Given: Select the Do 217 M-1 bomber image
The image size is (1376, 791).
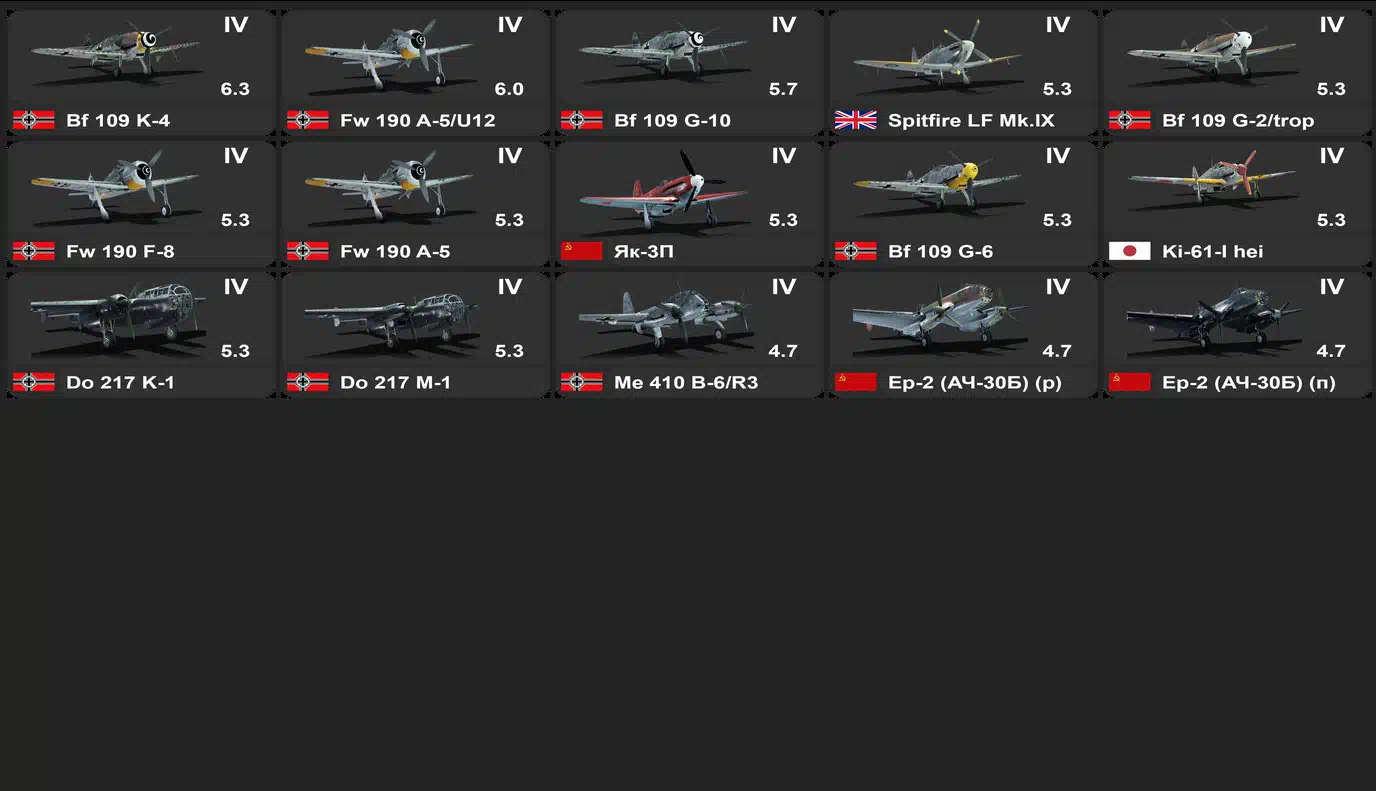Looking at the screenshot, I should click(392, 320).
